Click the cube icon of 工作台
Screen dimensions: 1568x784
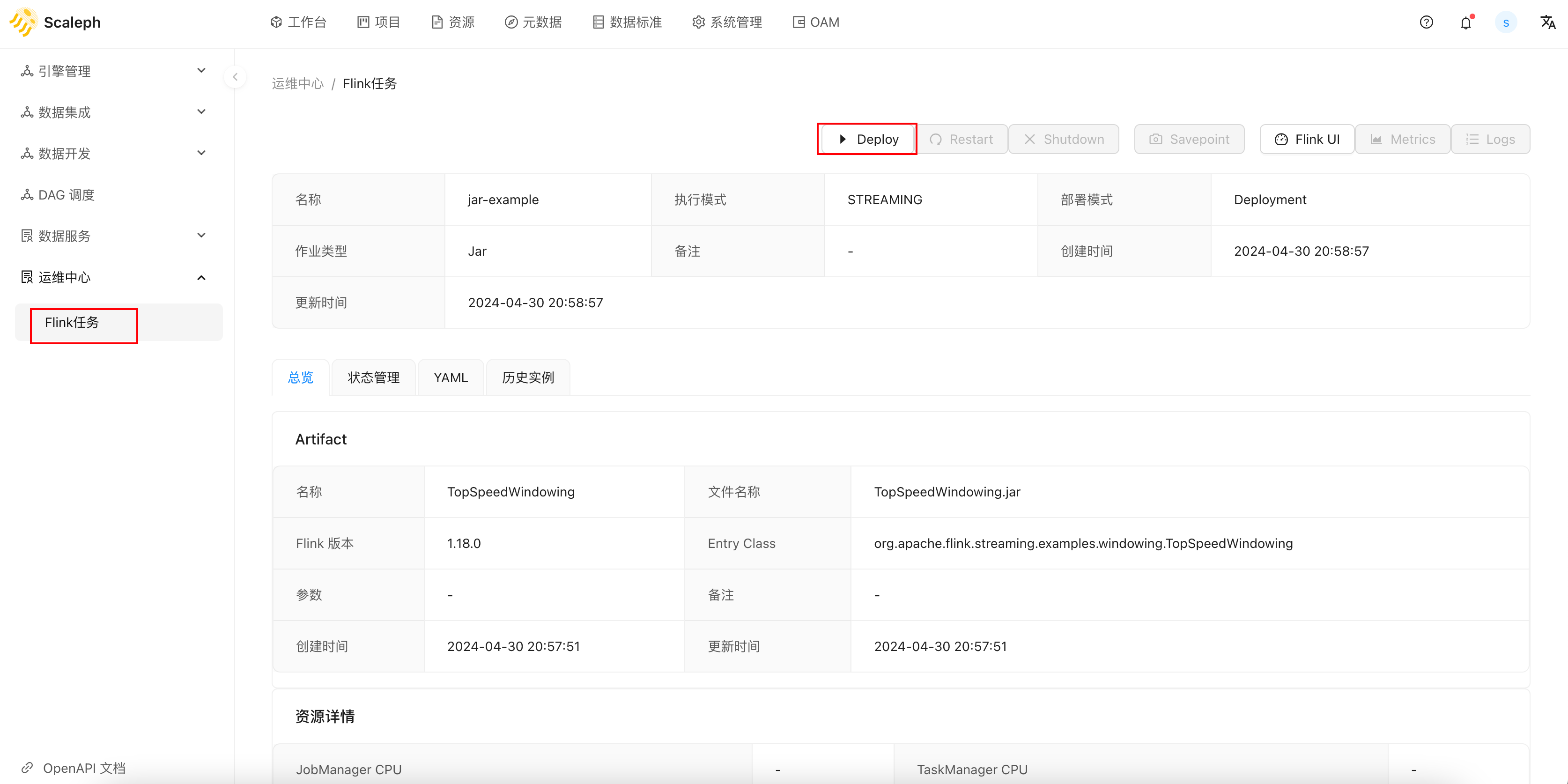tap(276, 22)
